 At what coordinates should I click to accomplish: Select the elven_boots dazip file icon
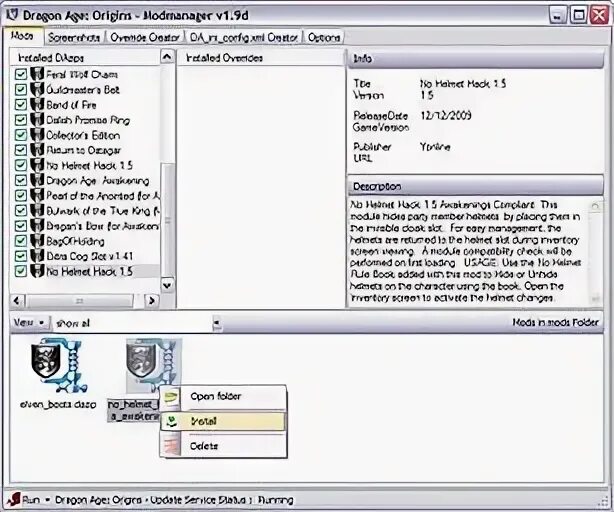(x=59, y=365)
